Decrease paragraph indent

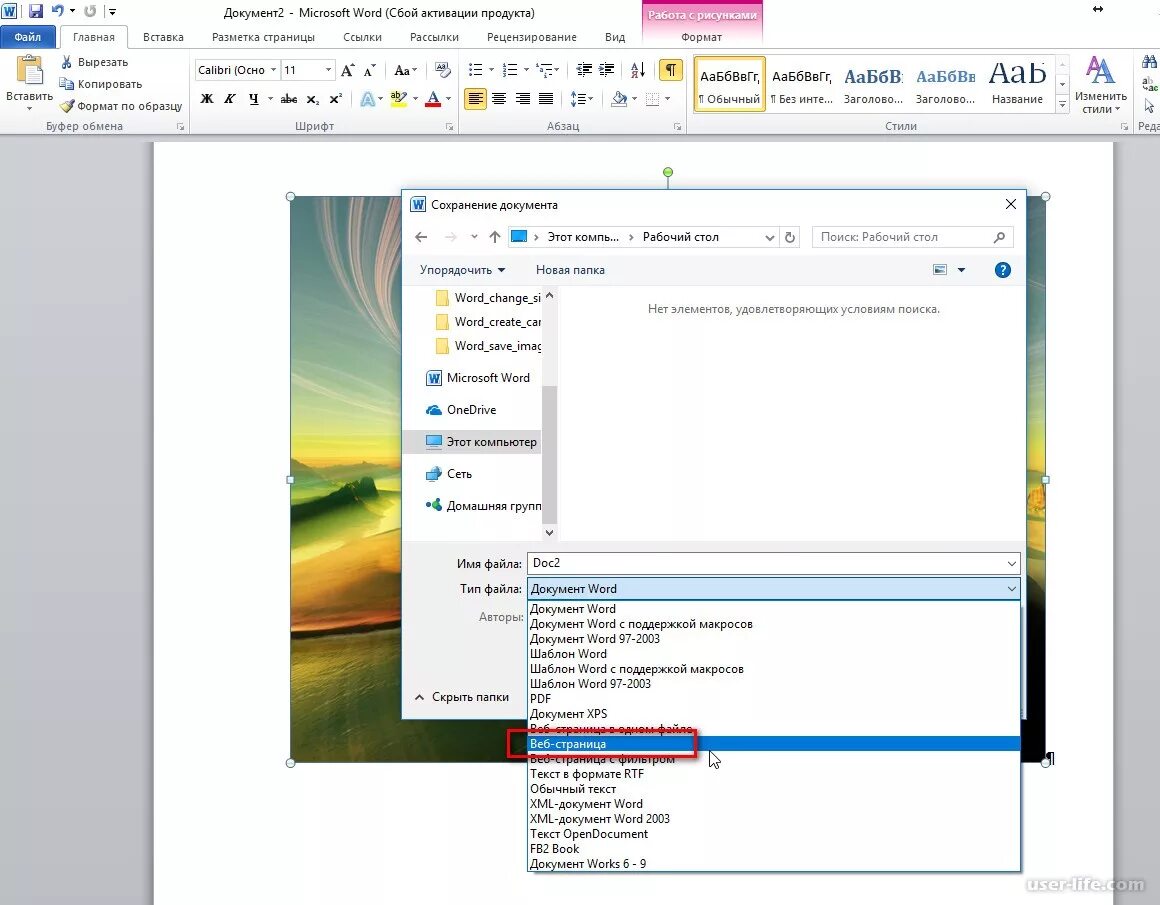(584, 70)
